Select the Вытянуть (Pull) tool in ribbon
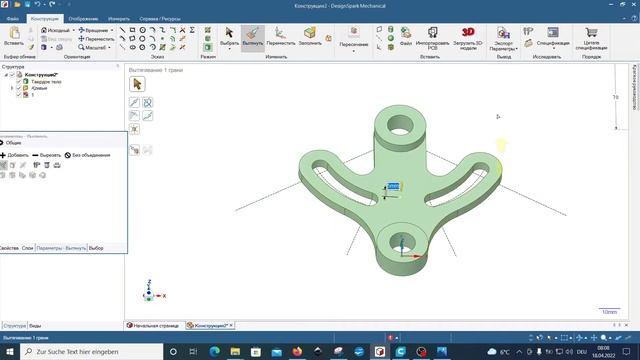The width and height of the screenshot is (640, 360). [x=253, y=38]
